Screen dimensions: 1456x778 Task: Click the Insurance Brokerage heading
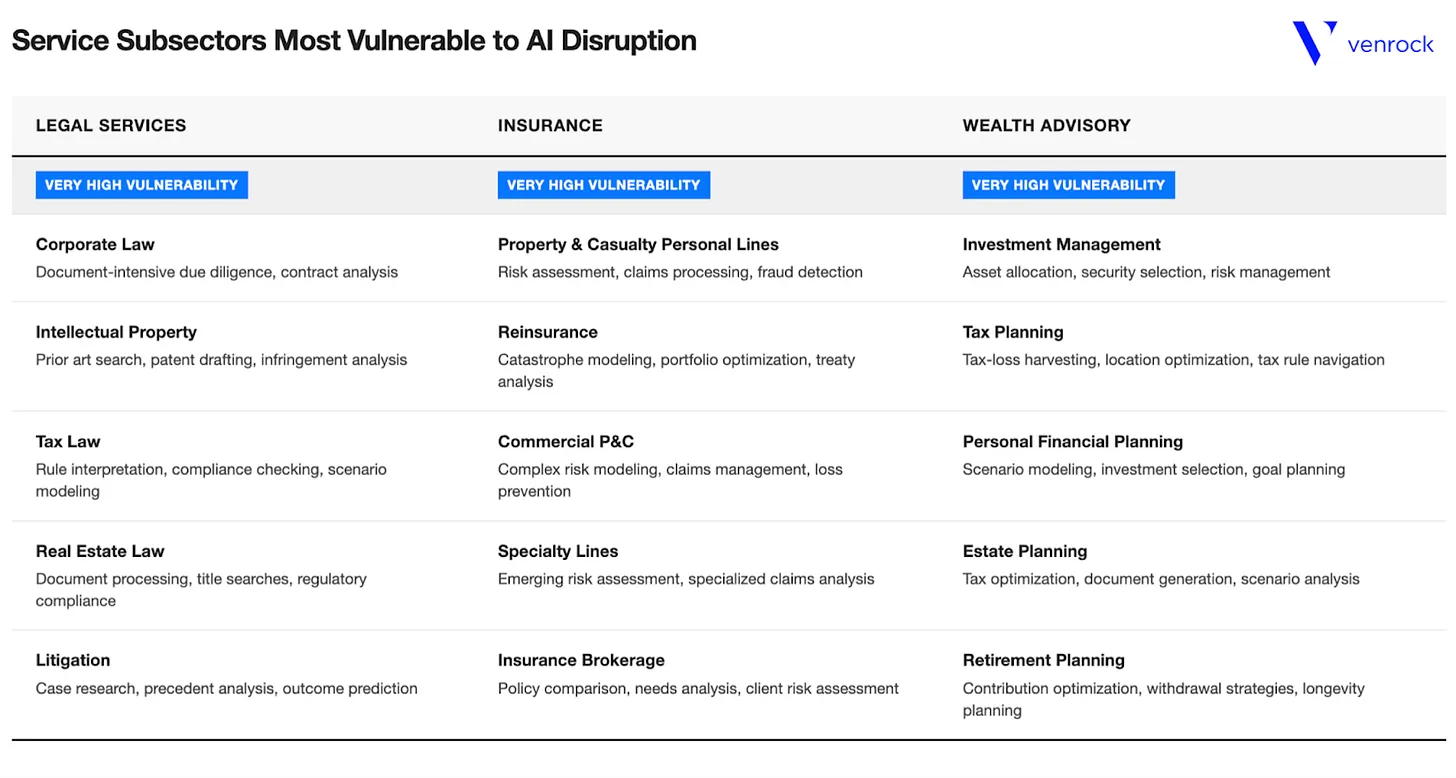tap(581, 661)
